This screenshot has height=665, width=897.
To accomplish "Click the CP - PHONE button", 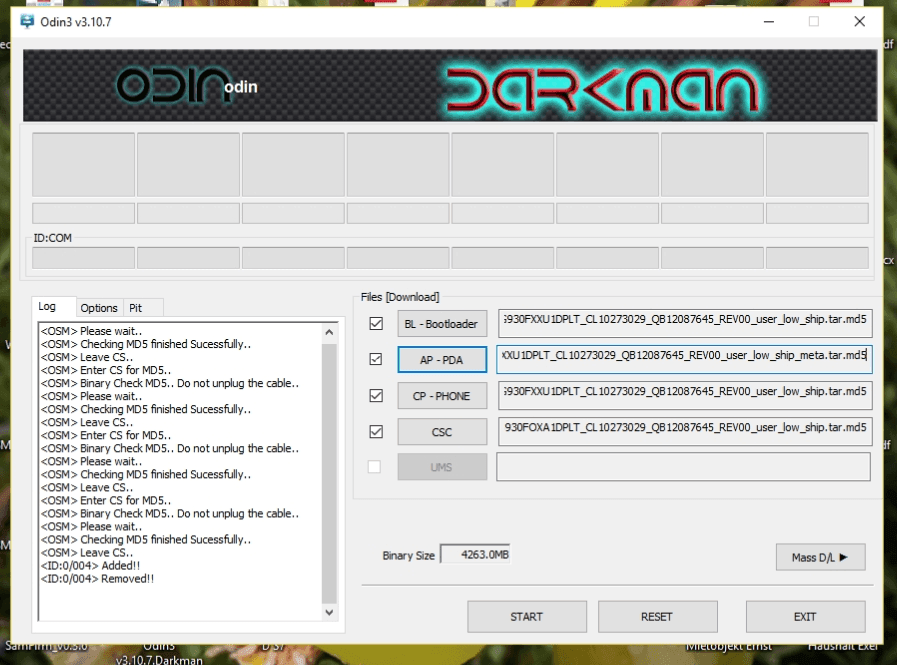I will pyautogui.click(x=442, y=396).
